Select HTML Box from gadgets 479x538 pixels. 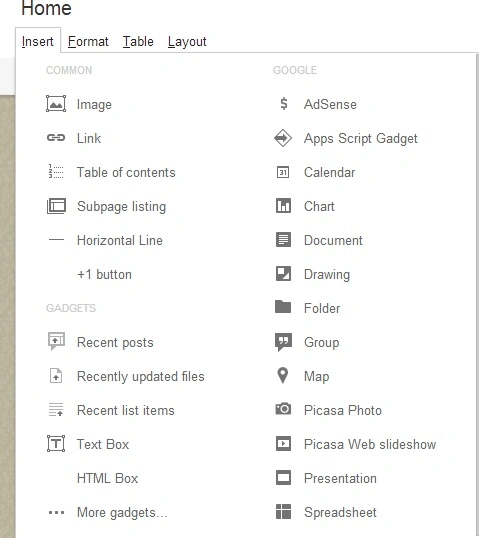click(x=107, y=478)
